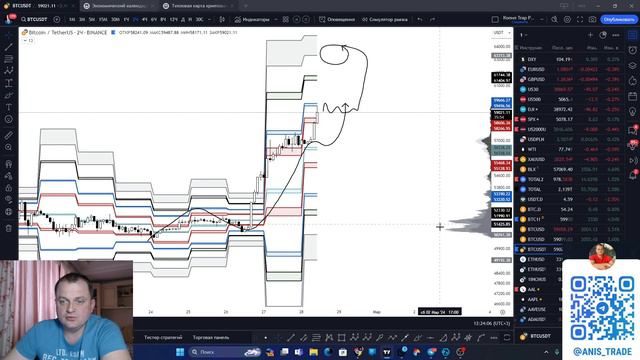Toggle magnet mode in left toolbar
Viewport: 640px width, 360px height.
coord(9,164)
